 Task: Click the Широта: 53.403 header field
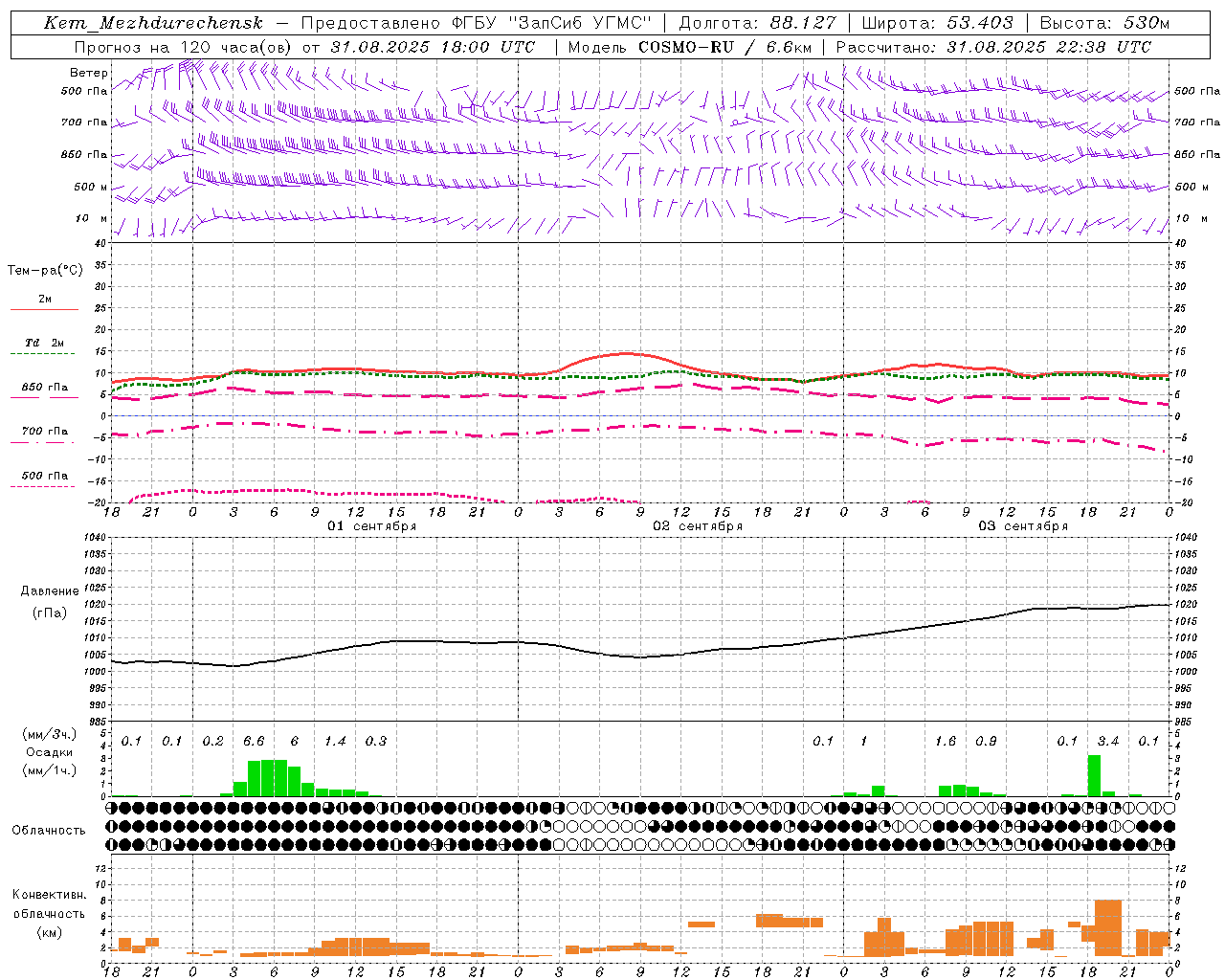(x=937, y=23)
